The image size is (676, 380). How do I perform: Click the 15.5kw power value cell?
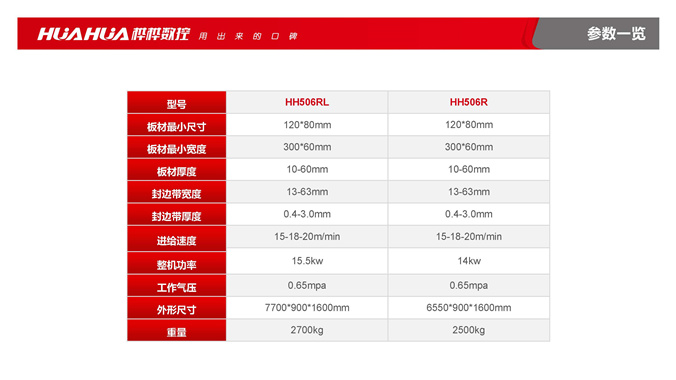(x=307, y=261)
